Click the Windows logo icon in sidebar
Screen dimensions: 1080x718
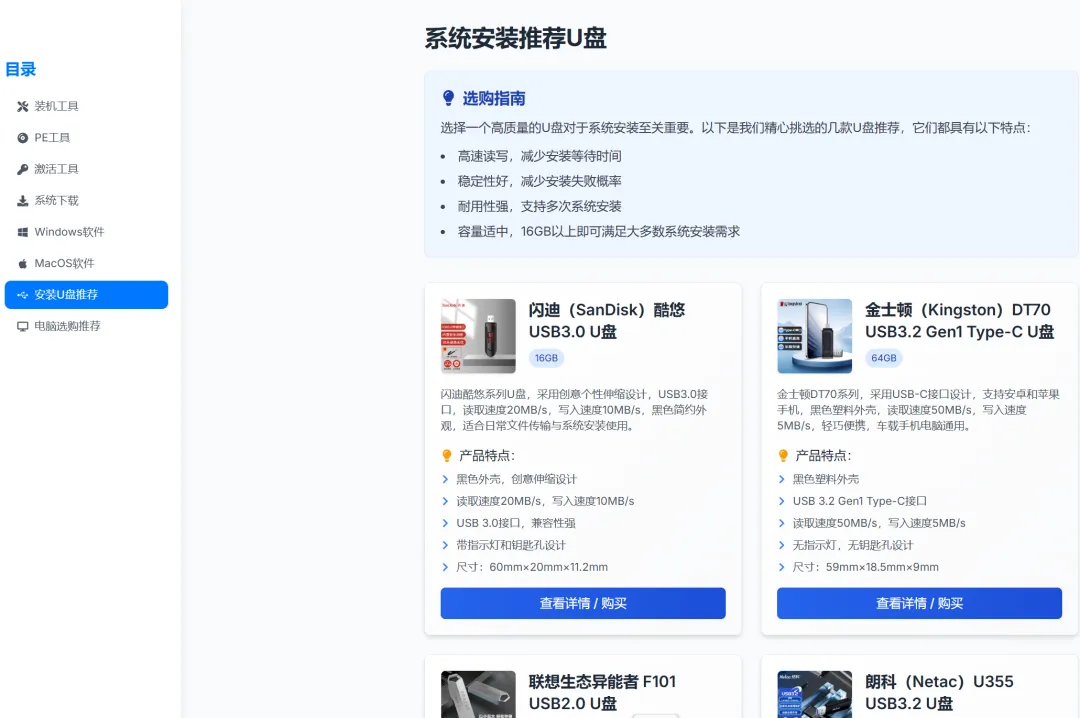click(23, 232)
